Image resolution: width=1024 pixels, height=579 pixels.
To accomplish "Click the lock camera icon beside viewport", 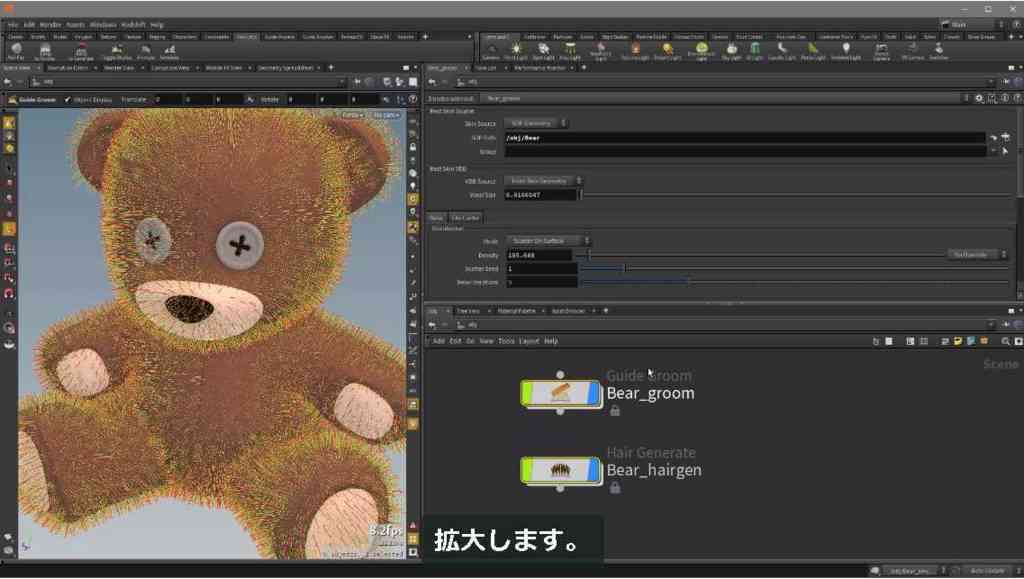I will point(413,148).
